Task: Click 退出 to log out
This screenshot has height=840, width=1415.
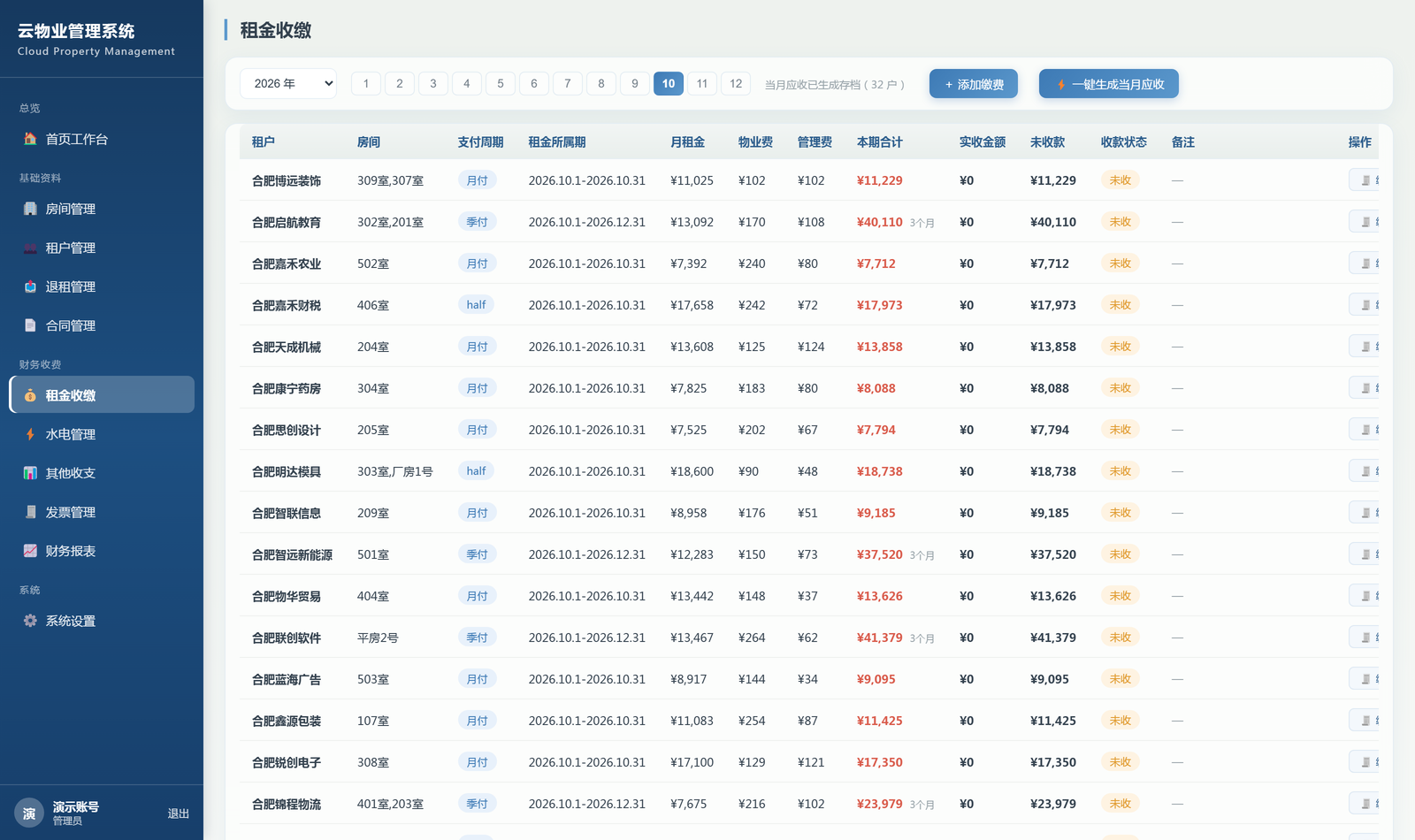Action: tap(179, 813)
